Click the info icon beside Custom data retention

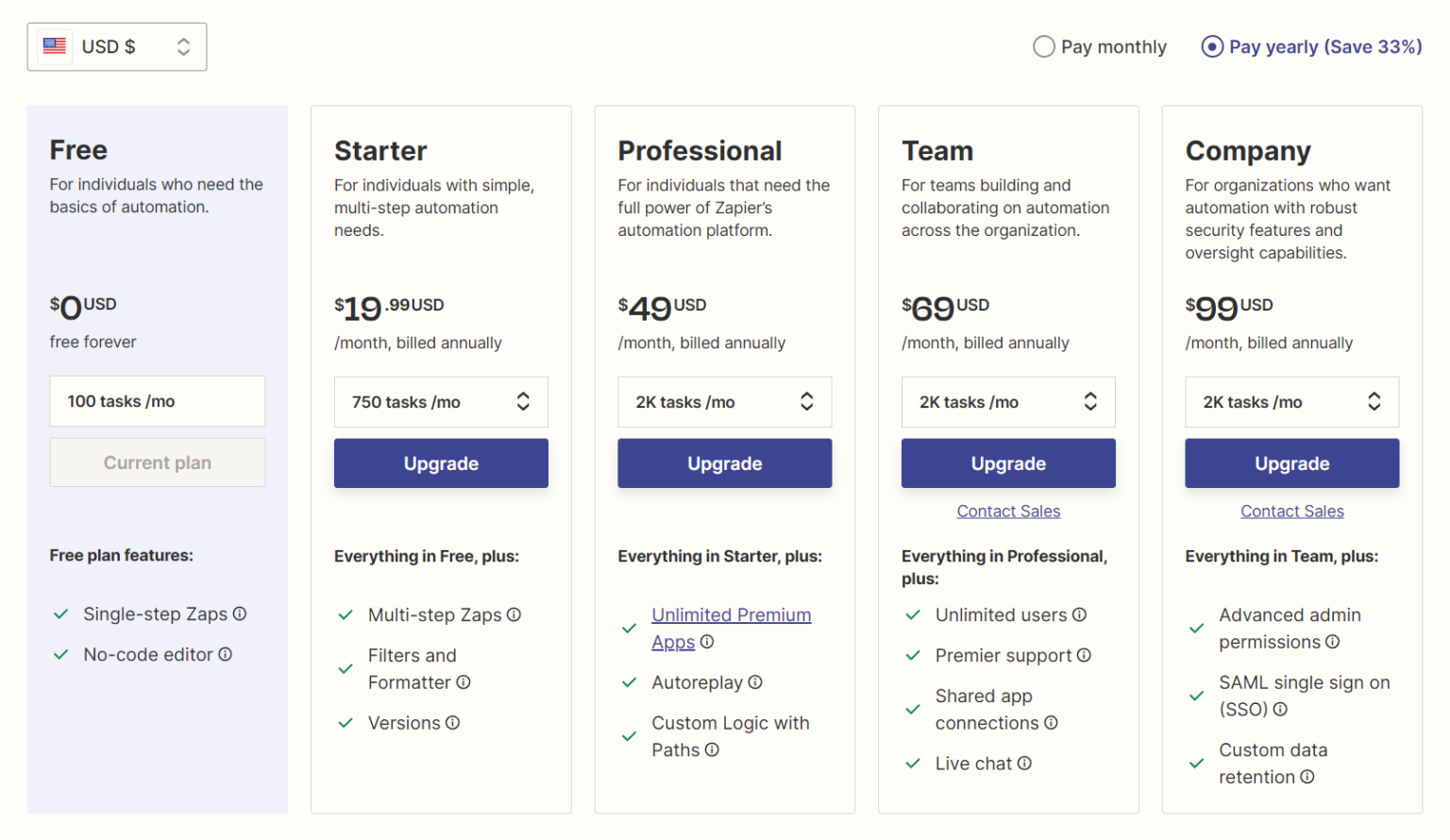[x=1307, y=777]
